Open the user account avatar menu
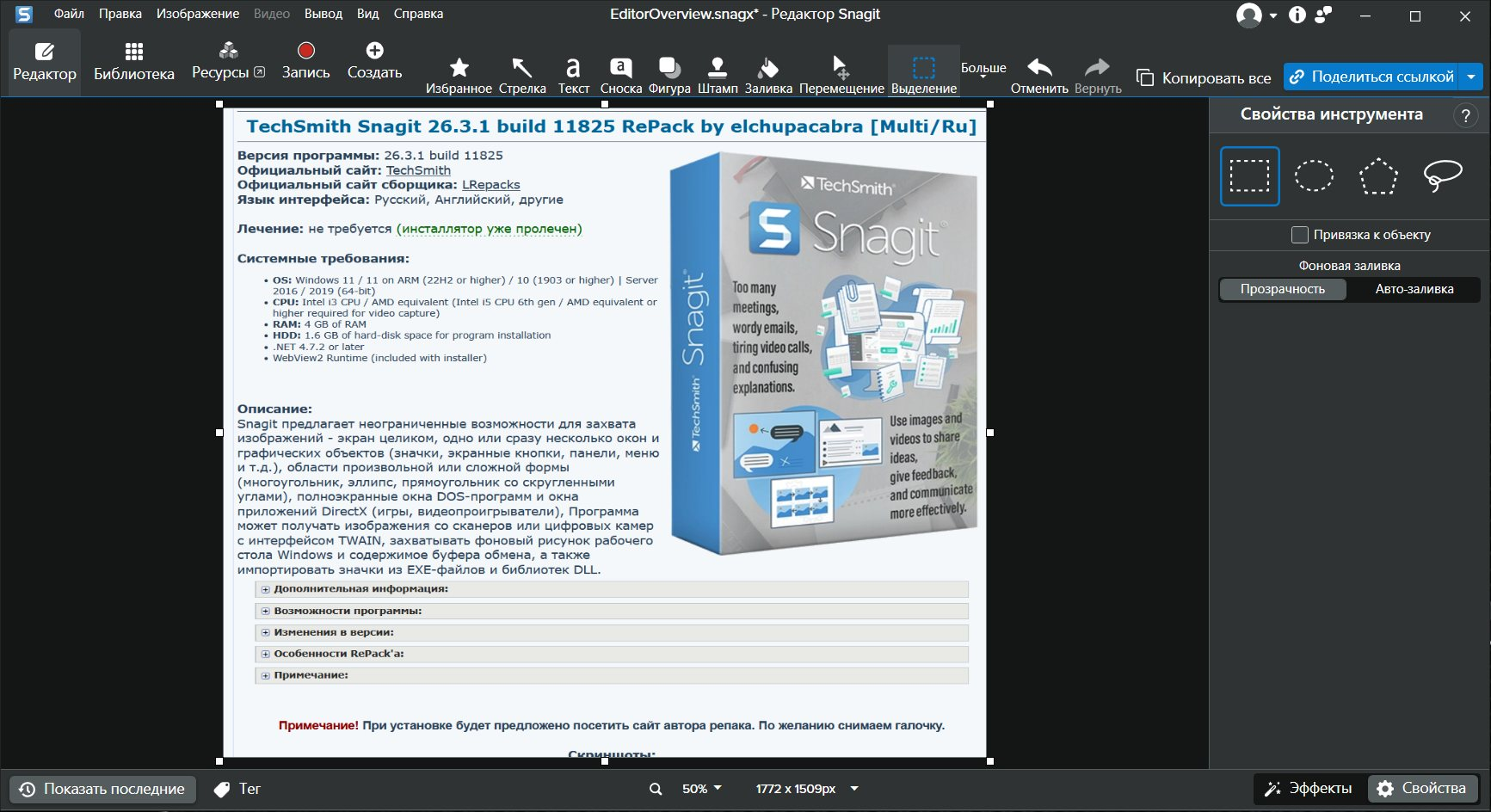 pyautogui.click(x=1256, y=15)
